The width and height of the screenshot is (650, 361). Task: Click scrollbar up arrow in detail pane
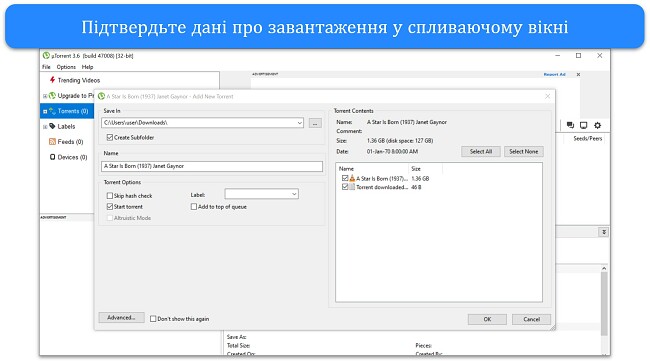tap(604, 269)
